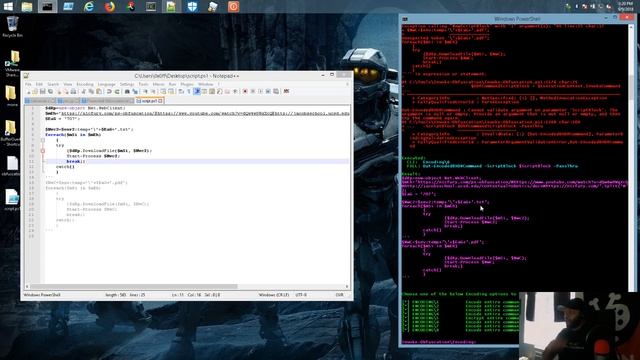Open the Document Map toolbar icon

212,91
